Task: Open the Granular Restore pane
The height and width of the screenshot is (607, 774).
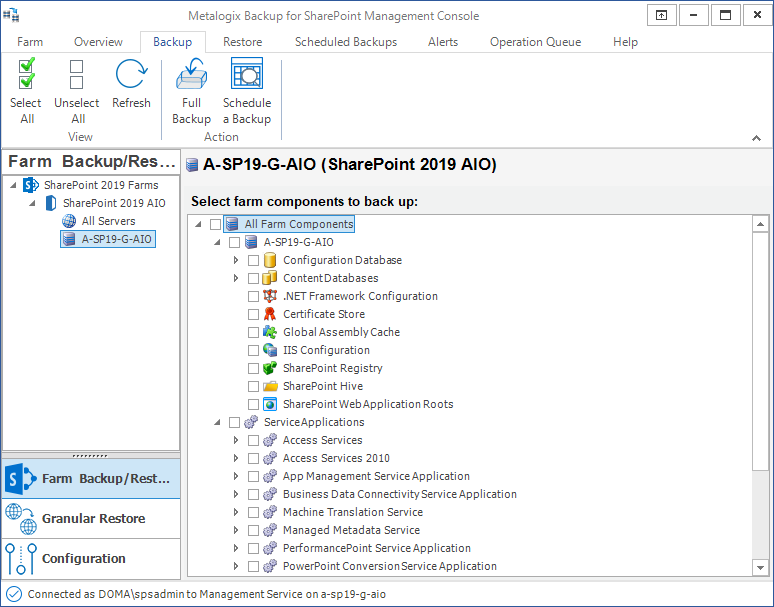Action: point(91,519)
